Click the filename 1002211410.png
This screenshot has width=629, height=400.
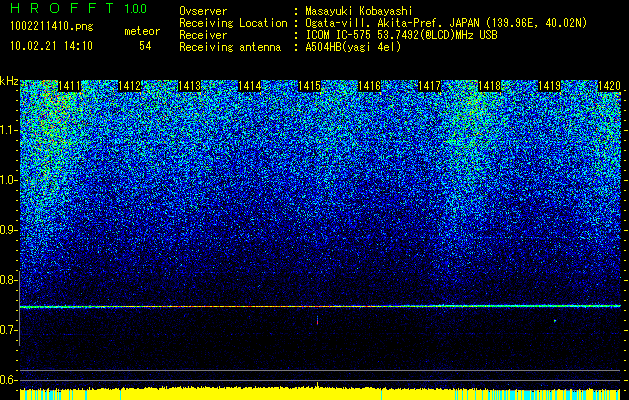[51, 27]
